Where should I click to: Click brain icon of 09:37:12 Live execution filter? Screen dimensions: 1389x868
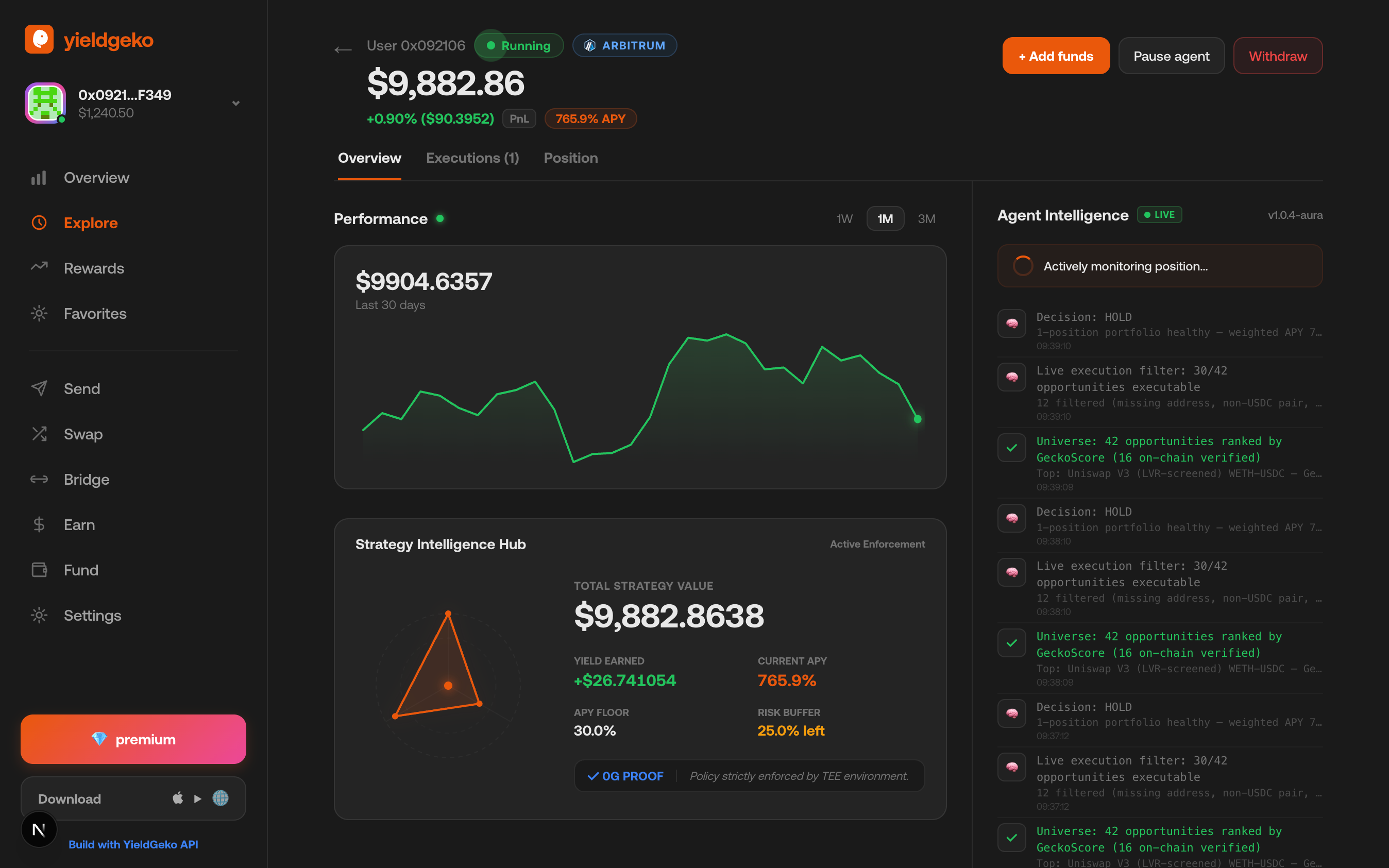pyautogui.click(x=1011, y=767)
